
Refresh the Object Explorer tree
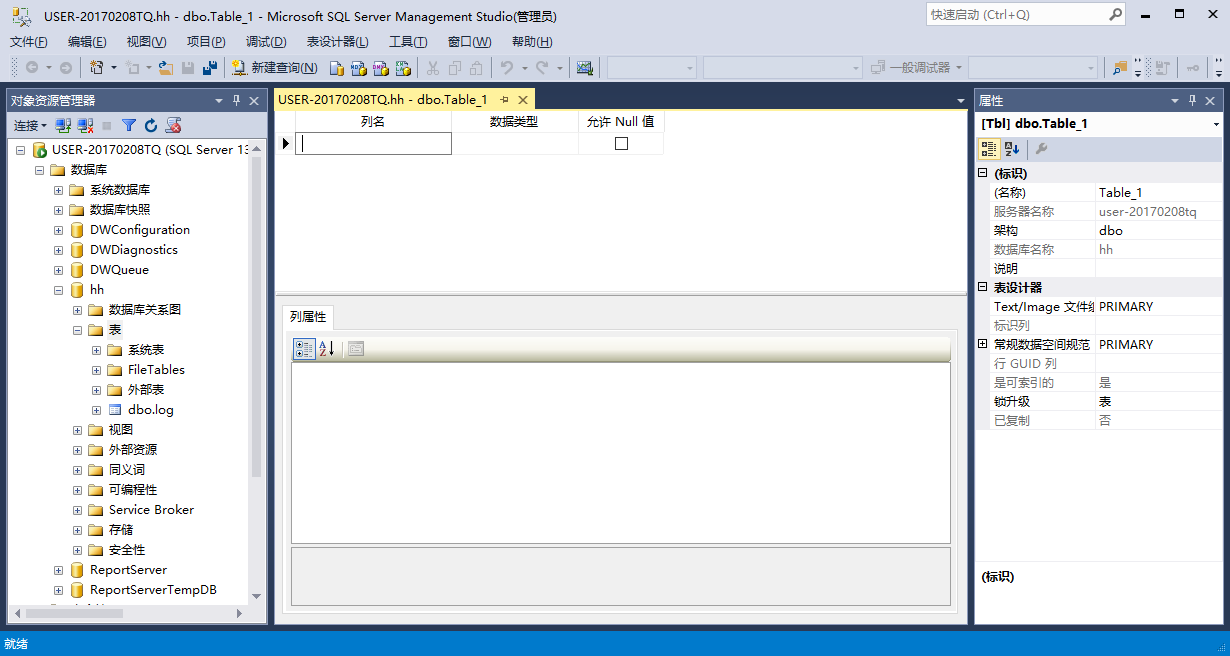tap(151, 125)
